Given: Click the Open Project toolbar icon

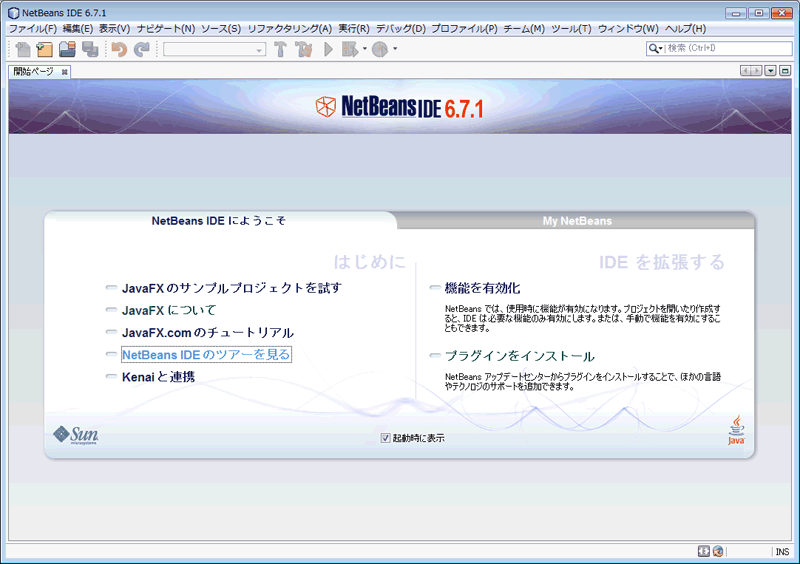Looking at the screenshot, I should pos(67,50).
